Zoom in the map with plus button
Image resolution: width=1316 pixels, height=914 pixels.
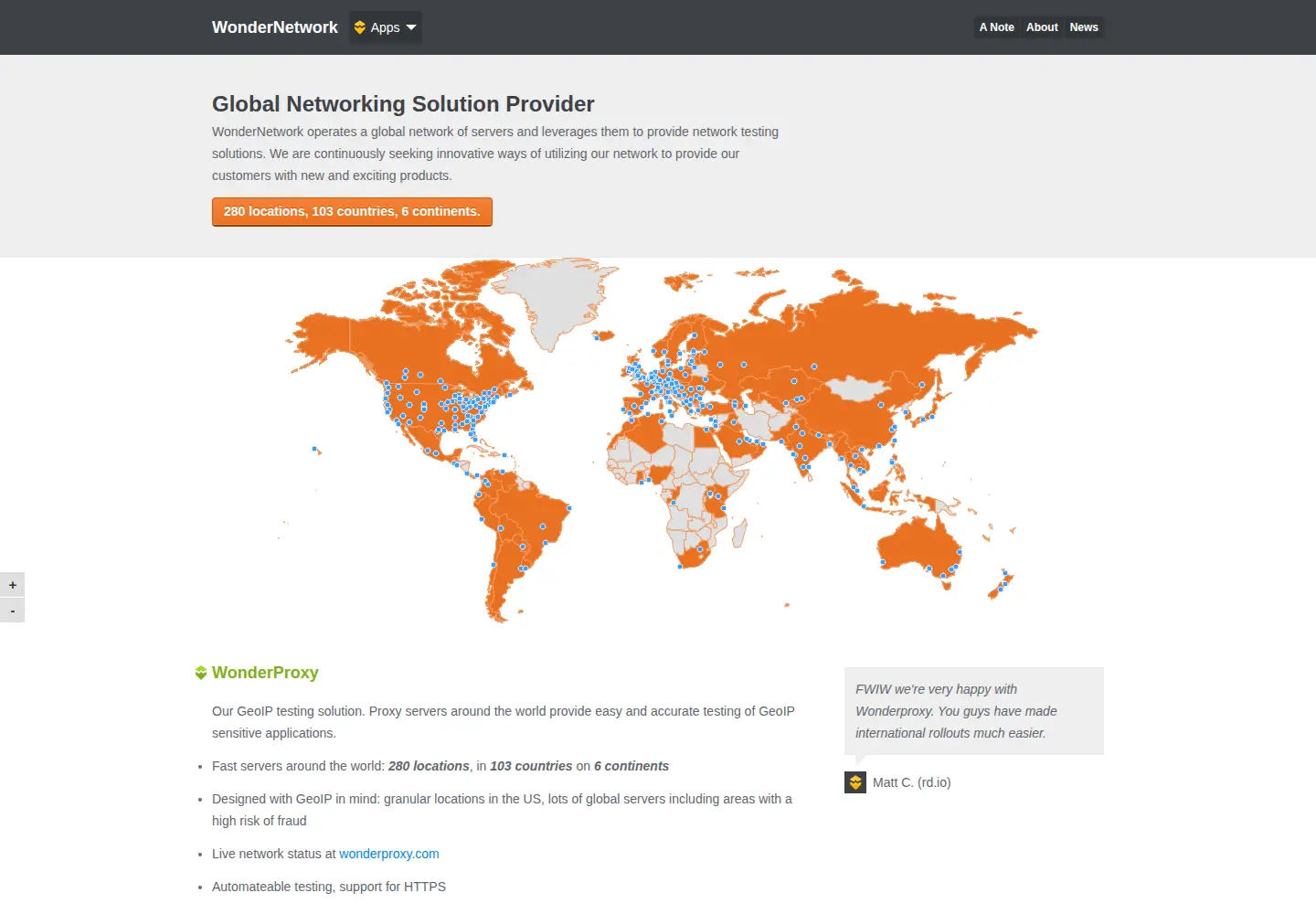12,585
